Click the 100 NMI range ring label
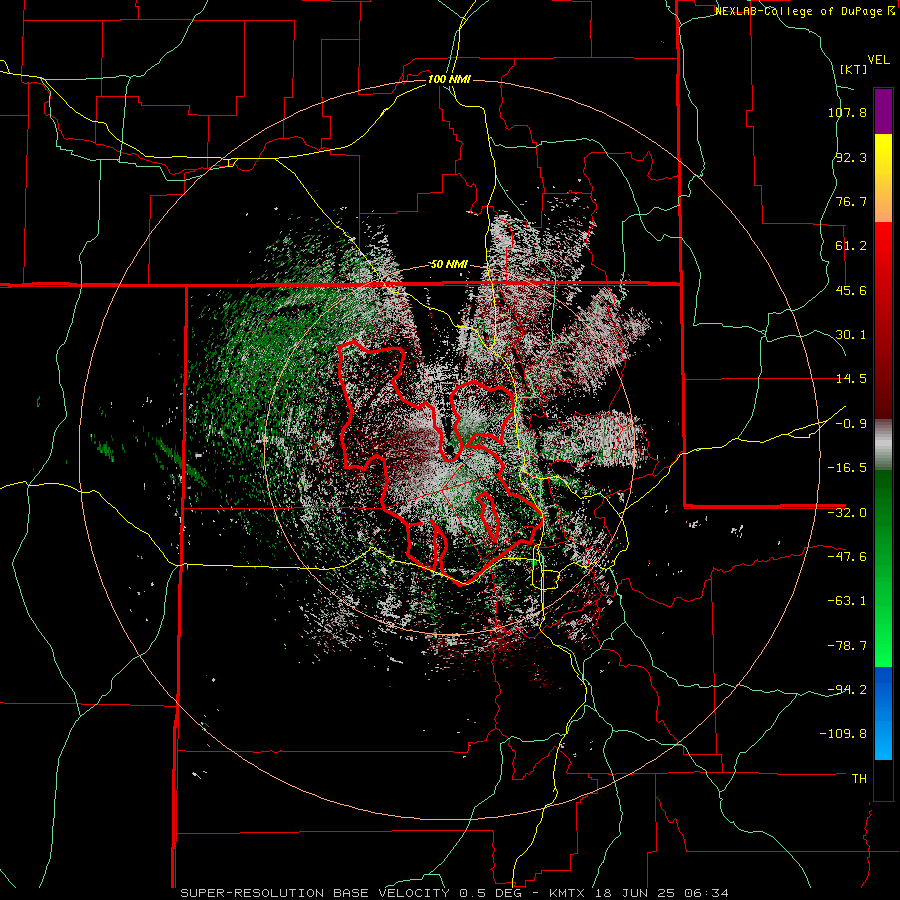Image resolution: width=900 pixels, height=900 pixels. click(449, 79)
